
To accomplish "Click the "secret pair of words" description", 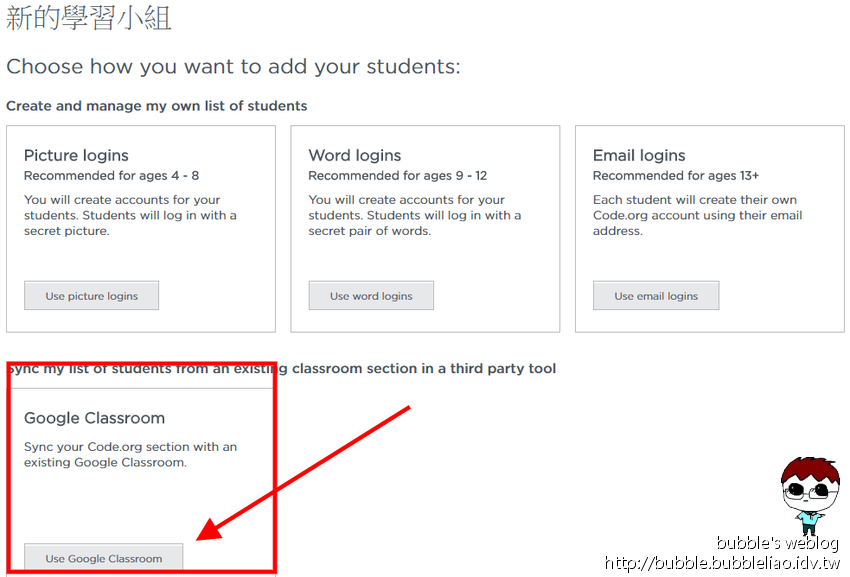I will click(415, 215).
